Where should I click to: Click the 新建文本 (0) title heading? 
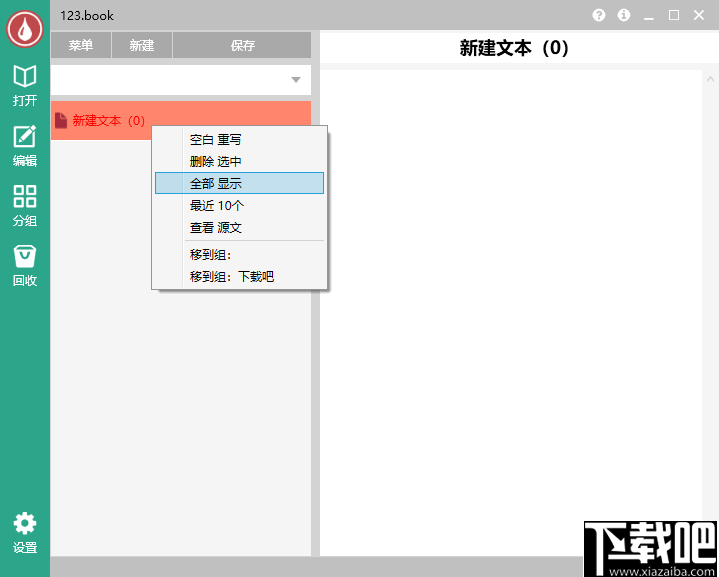pos(514,48)
